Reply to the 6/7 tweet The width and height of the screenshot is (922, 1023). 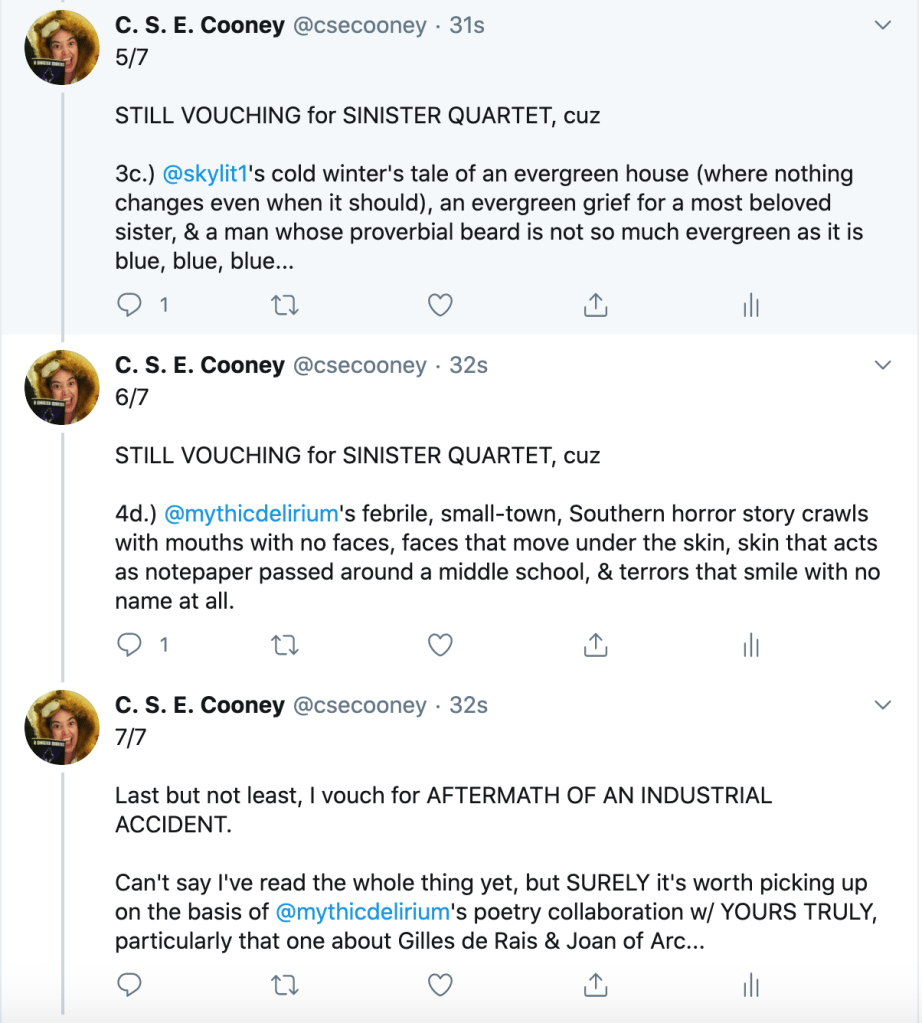pyautogui.click(x=130, y=646)
